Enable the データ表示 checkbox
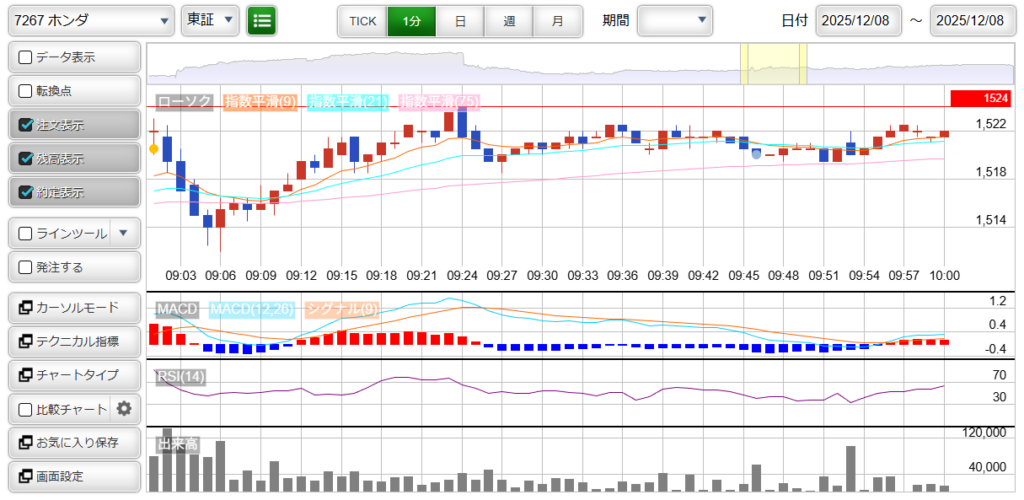1024x500 pixels. point(26,57)
